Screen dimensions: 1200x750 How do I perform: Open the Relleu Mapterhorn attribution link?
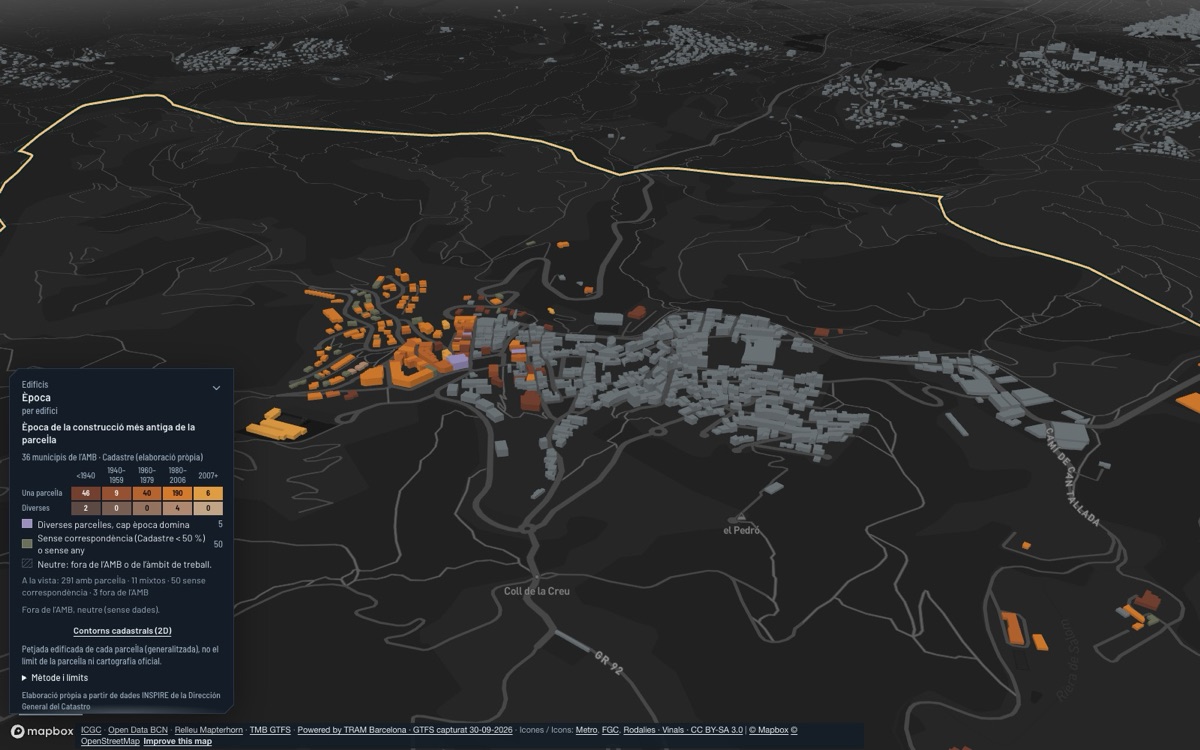(208, 730)
